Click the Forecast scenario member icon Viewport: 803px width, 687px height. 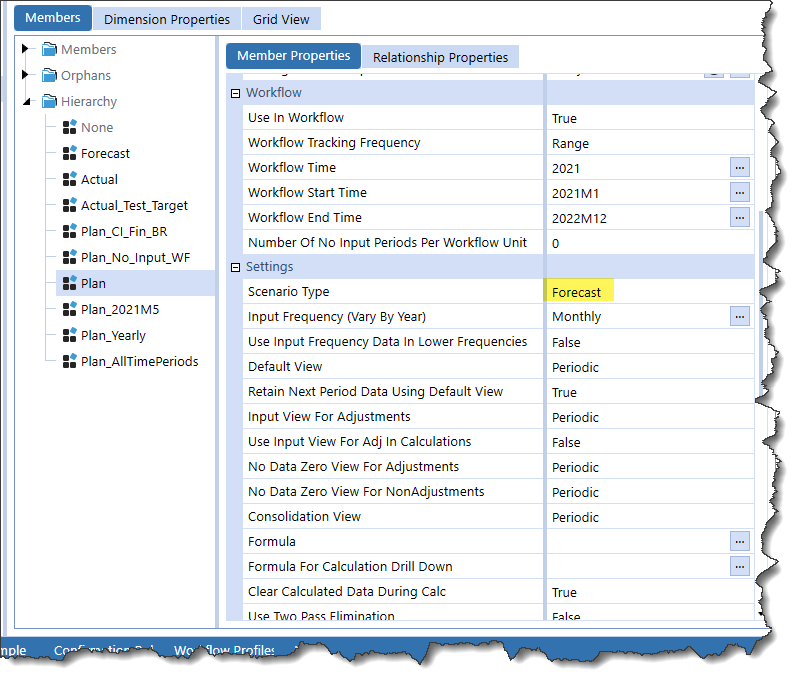[70, 153]
